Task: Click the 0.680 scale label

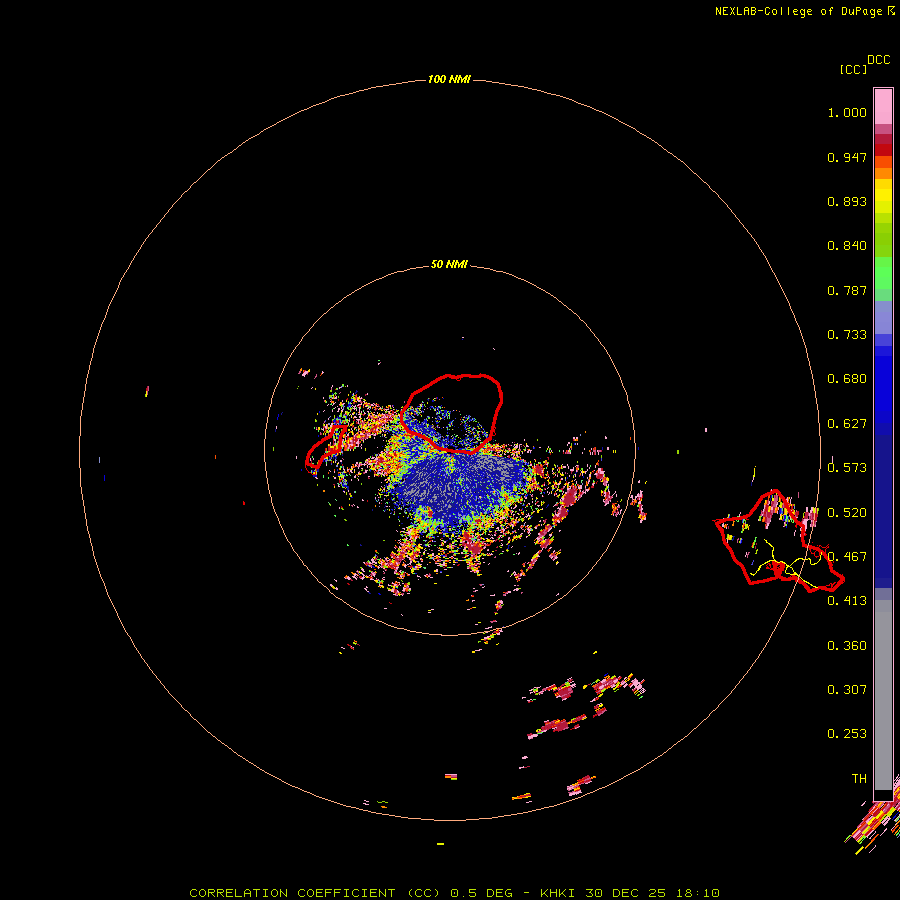Action: coord(847,379)
